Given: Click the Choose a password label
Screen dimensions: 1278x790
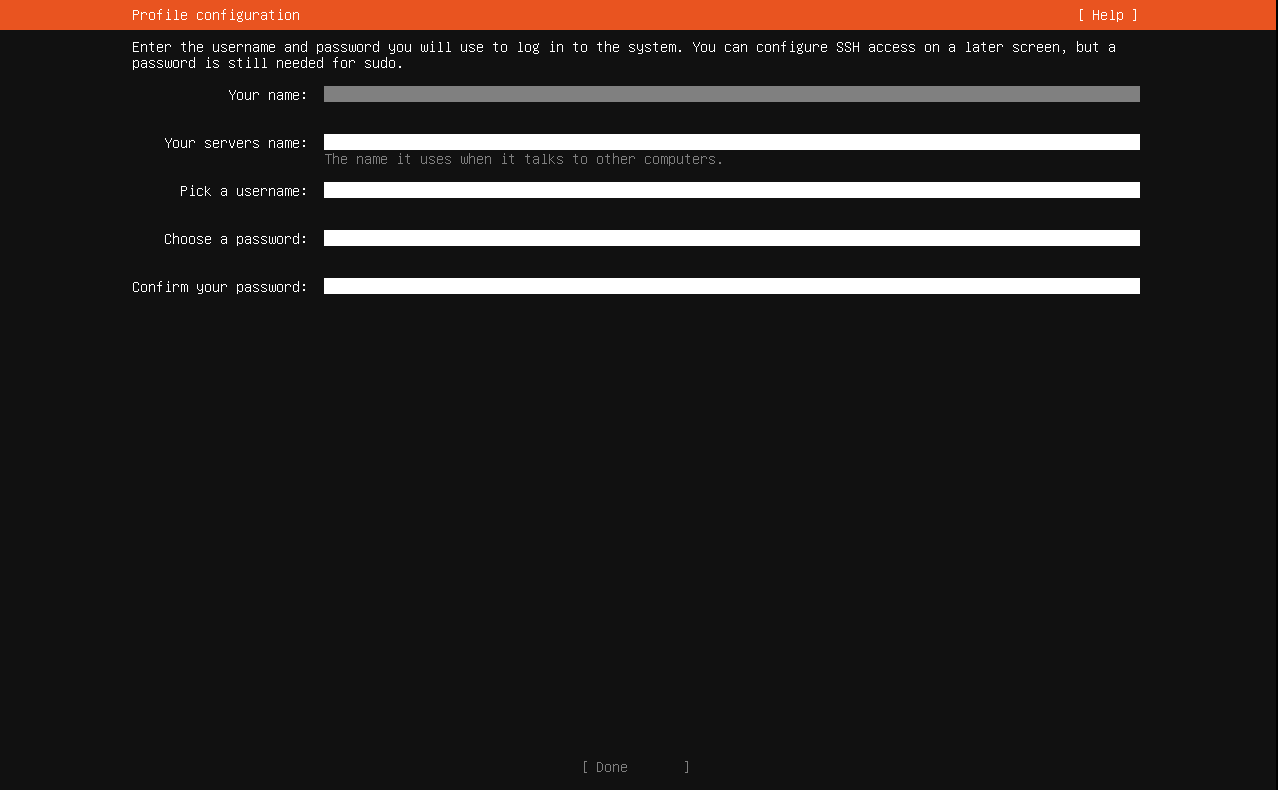Looking at the screenshot, I should pos(236,239).
